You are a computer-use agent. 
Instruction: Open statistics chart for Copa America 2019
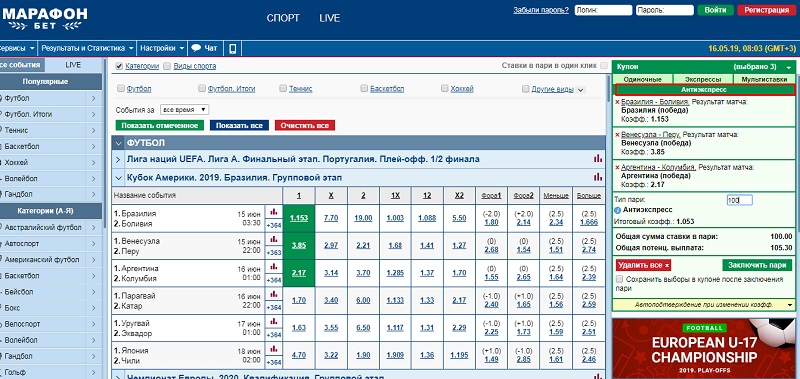point(598,177)
